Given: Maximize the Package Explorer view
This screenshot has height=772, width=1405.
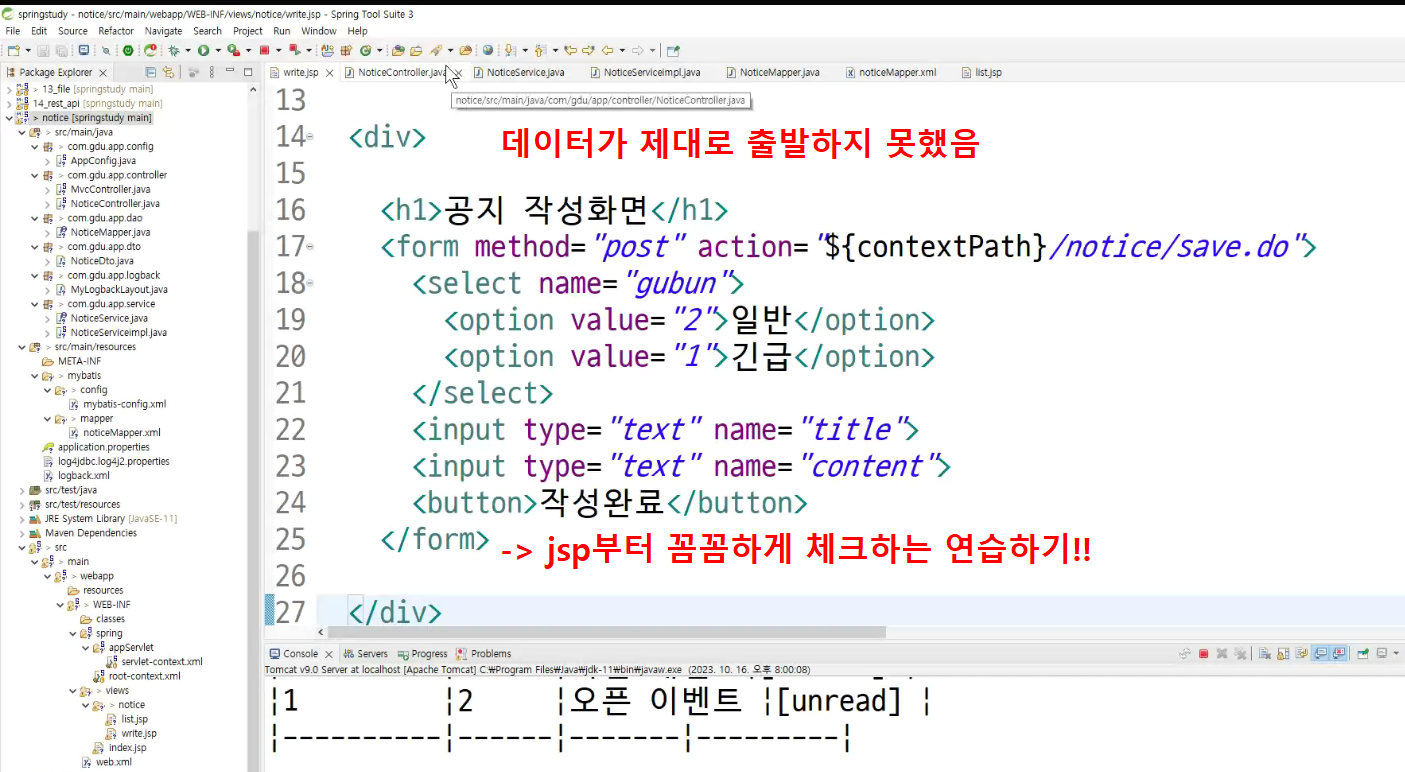Looking at the screenshot, I should tap(248, 72).
